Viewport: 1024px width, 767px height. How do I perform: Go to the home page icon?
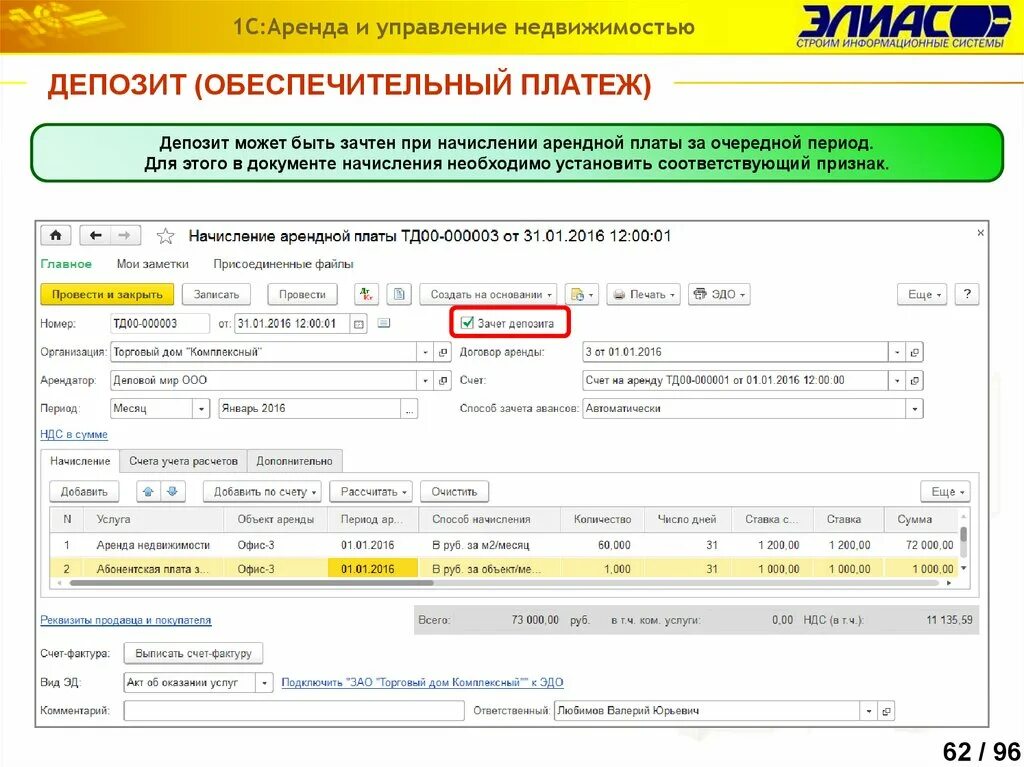[x=56, y=235]
